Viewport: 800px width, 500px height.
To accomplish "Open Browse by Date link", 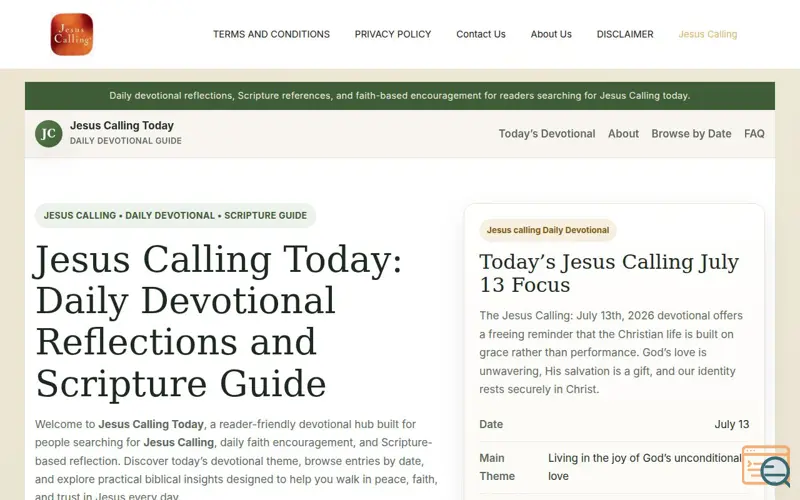I will tap(691, 134).
